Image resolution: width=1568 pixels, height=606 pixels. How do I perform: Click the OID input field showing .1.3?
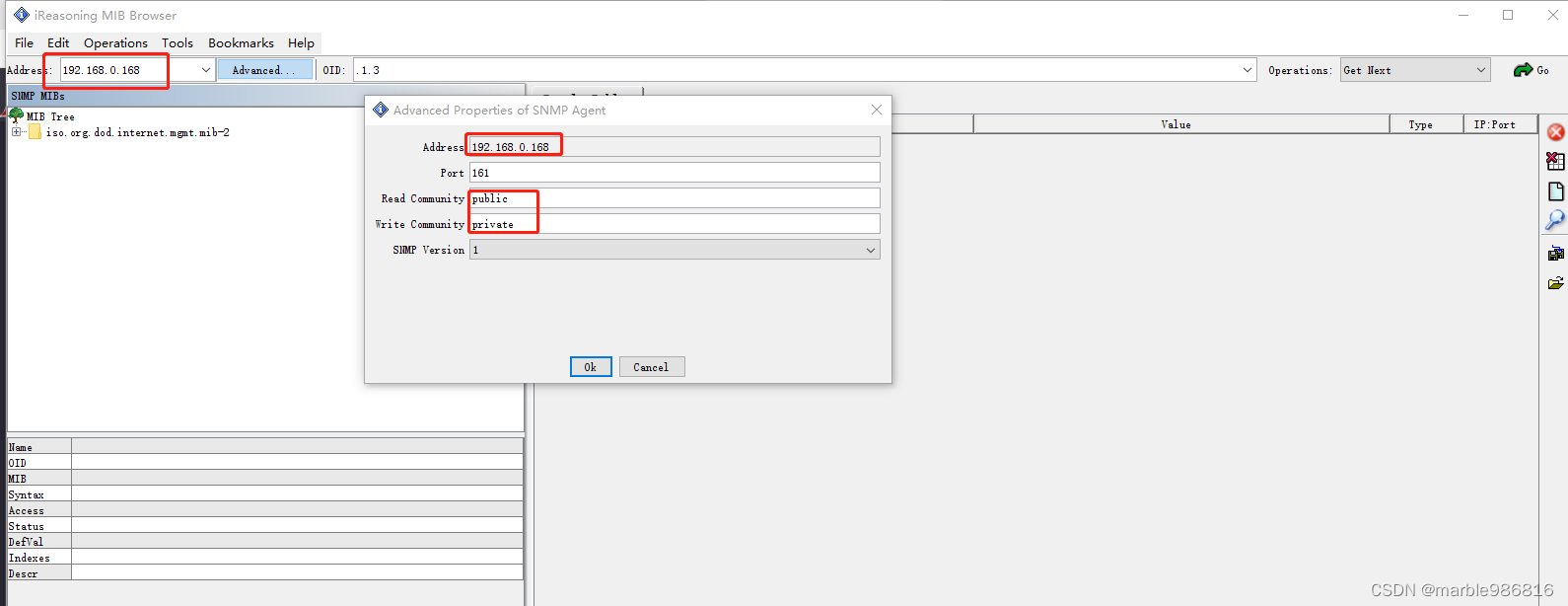[795, 70]
